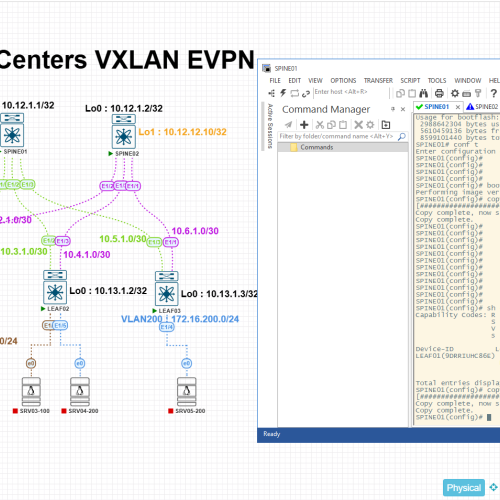Open the Active Sessions side panel
Viewport: 500px width, 500px height.
(270, 126)
